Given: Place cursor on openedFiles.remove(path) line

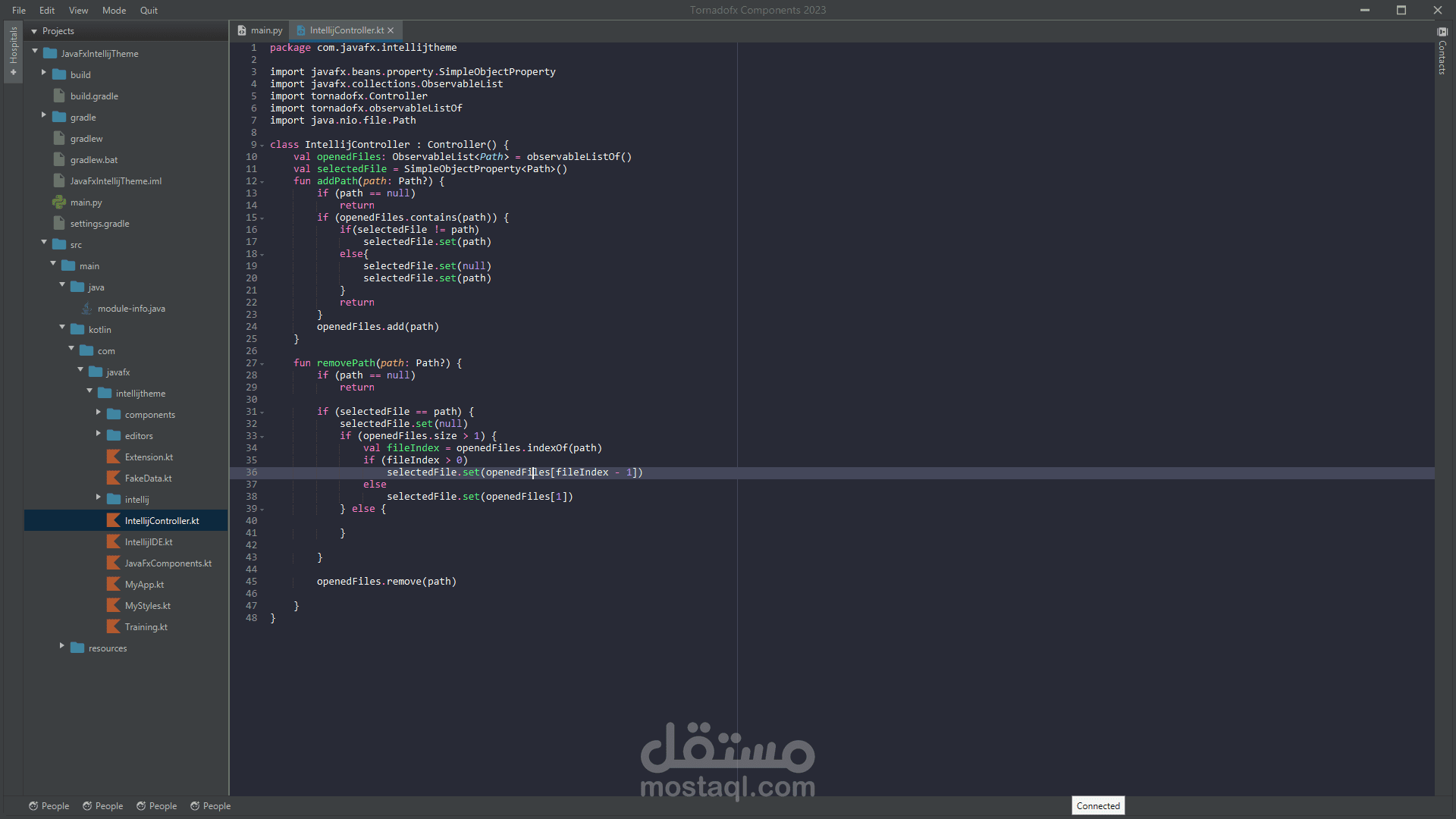Looking at the screenshot, I should coord(387,582).
